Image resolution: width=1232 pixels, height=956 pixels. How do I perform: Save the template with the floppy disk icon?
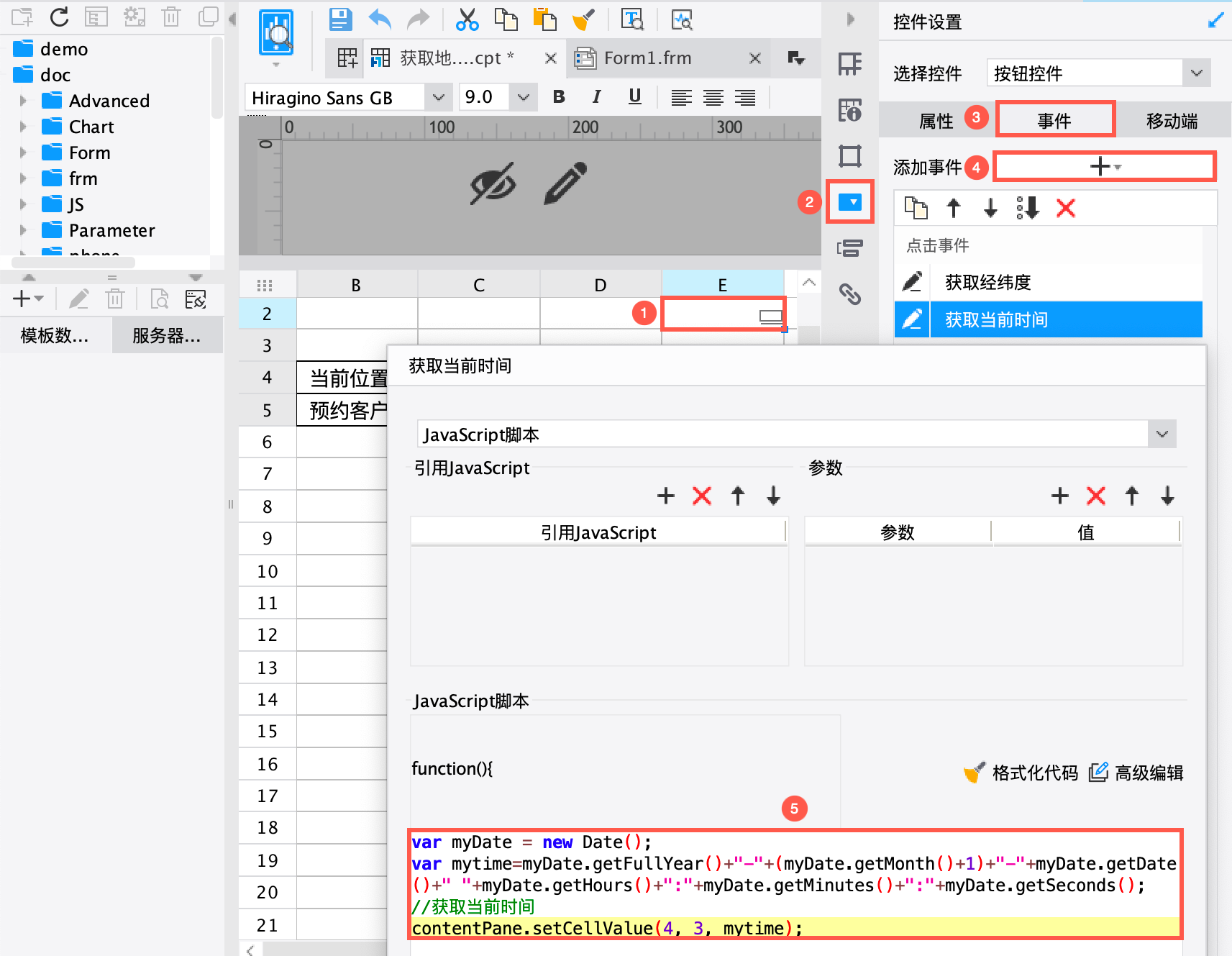click(x=341, y=19)
